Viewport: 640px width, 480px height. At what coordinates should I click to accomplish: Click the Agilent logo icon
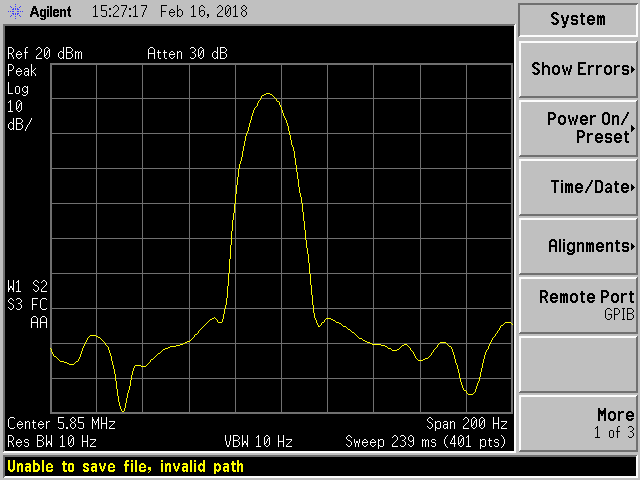pos(16,14)
